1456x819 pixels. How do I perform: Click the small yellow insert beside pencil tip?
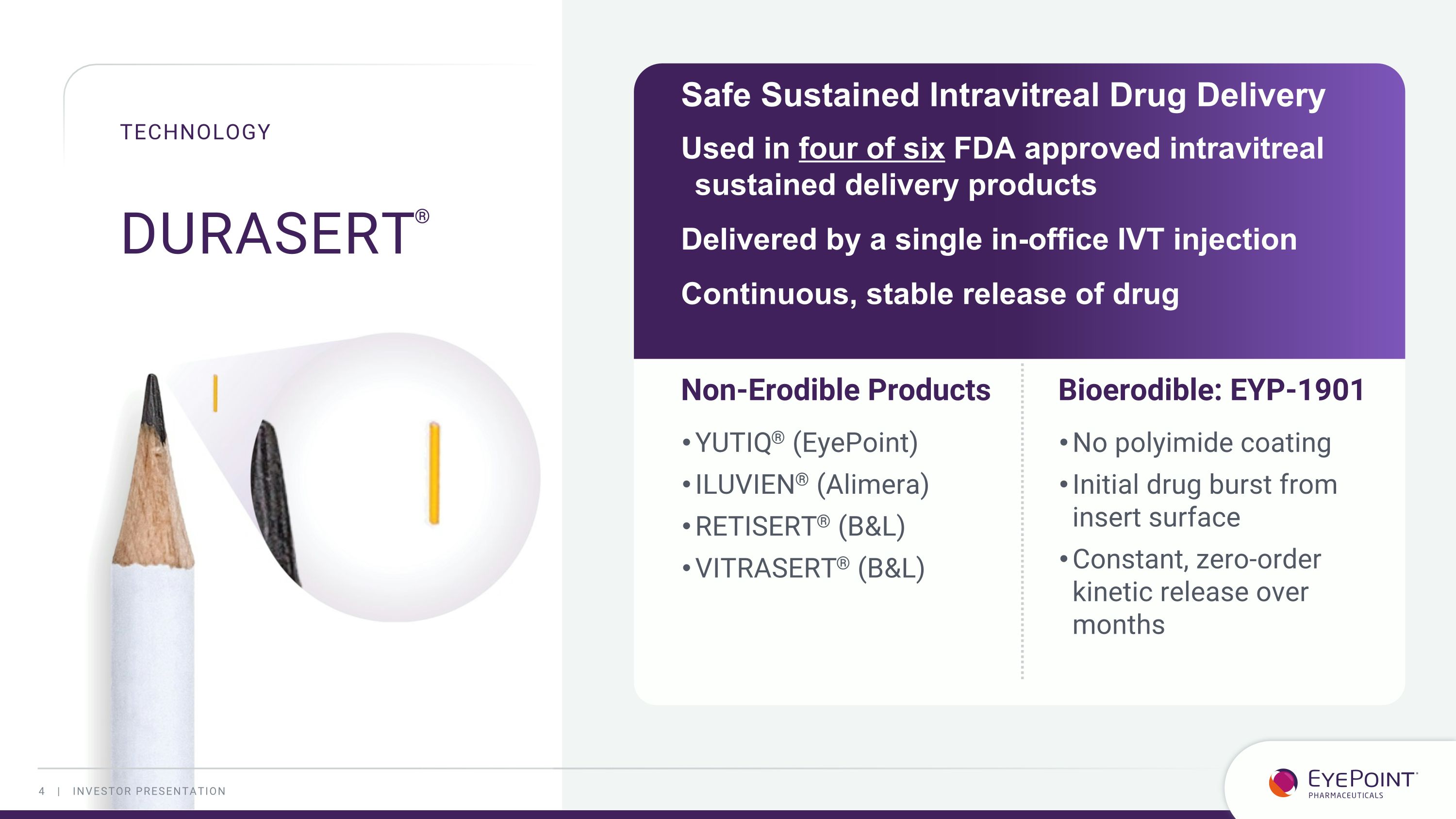click(215, 393)
